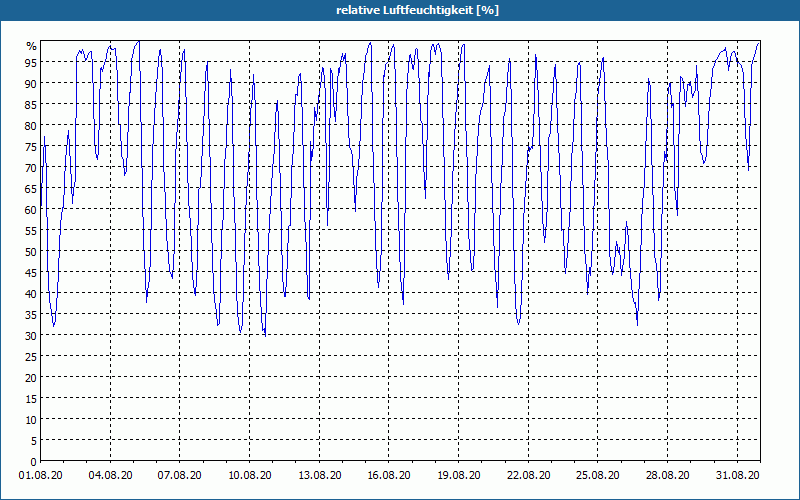The width and height of the screenshot is (800, 500).
Task: Click the y-axis label 50
Action: coord(31,252)
